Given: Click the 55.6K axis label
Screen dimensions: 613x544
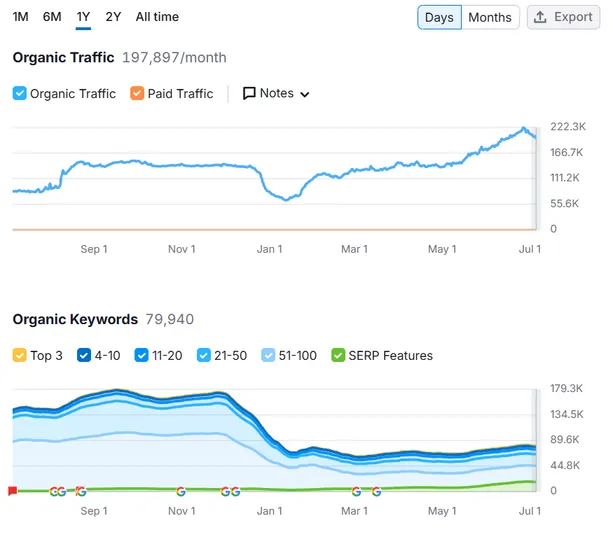Looking at the screenshot, I should [x=565, y=204].
